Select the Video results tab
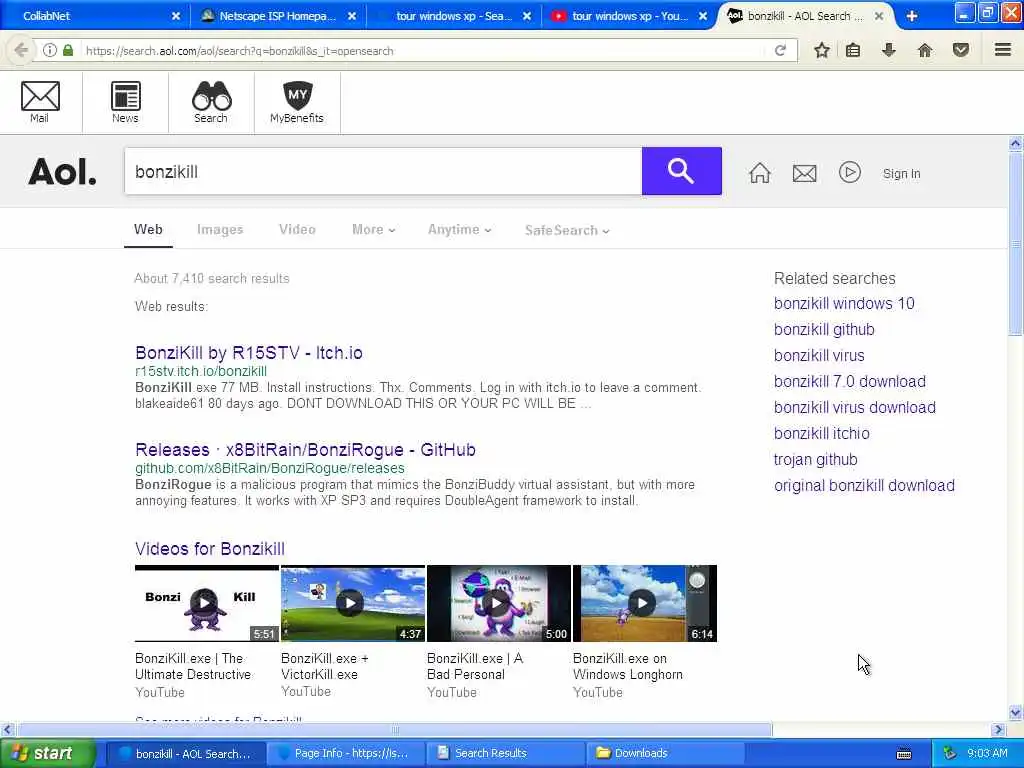1024x768 pixels. (x=297, y=230)
